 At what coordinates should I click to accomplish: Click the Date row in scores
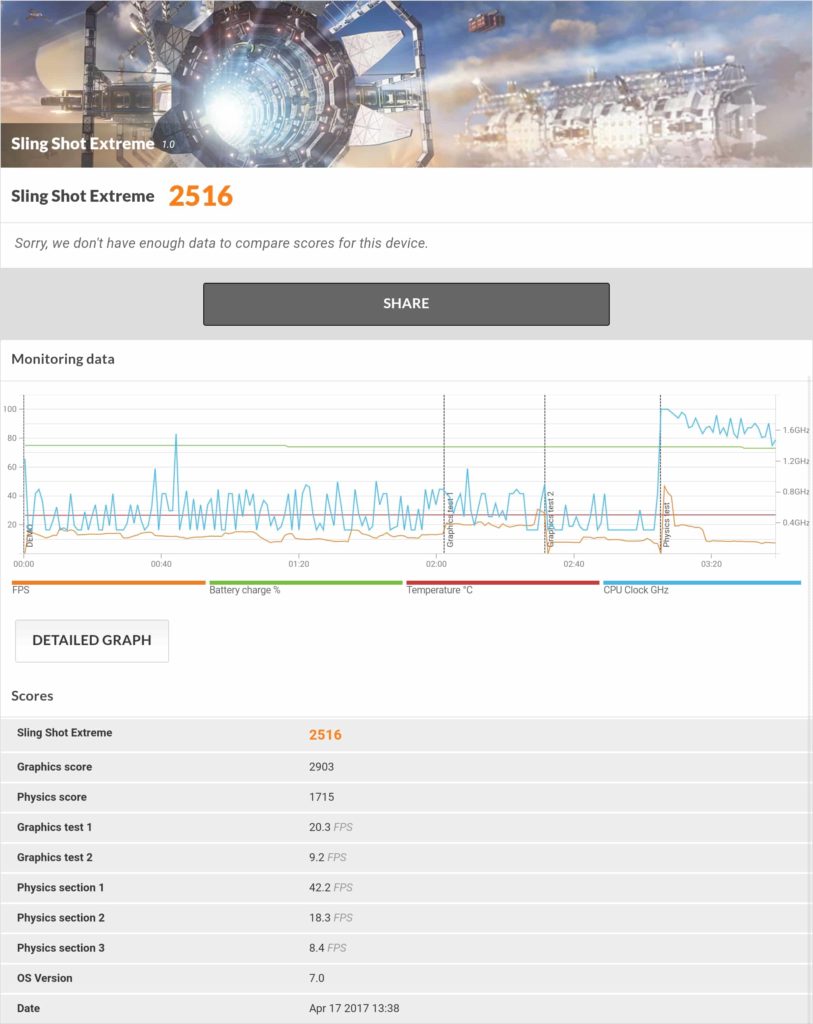pos(406,1008)
